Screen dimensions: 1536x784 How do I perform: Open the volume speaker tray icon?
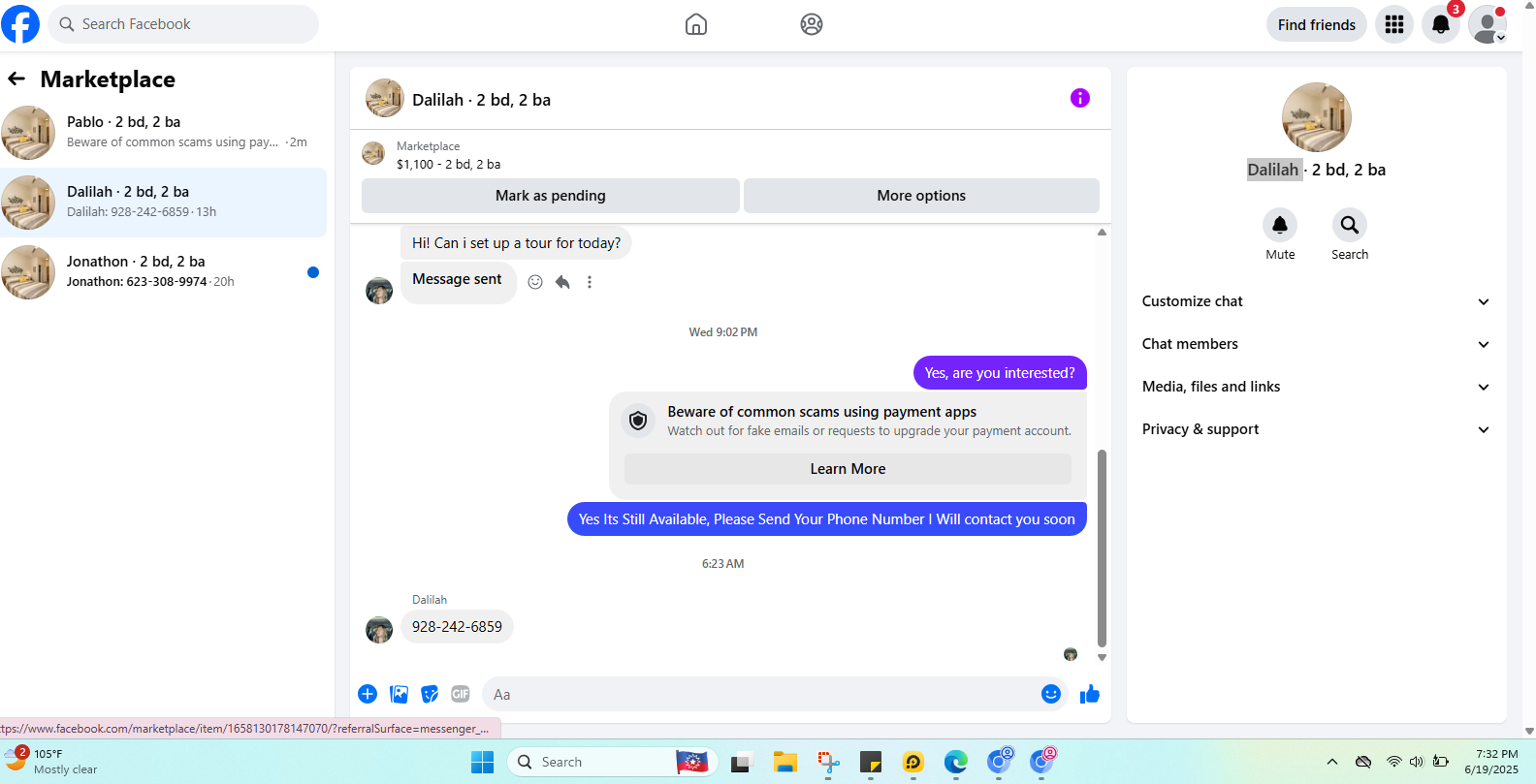pos(1416,762)
